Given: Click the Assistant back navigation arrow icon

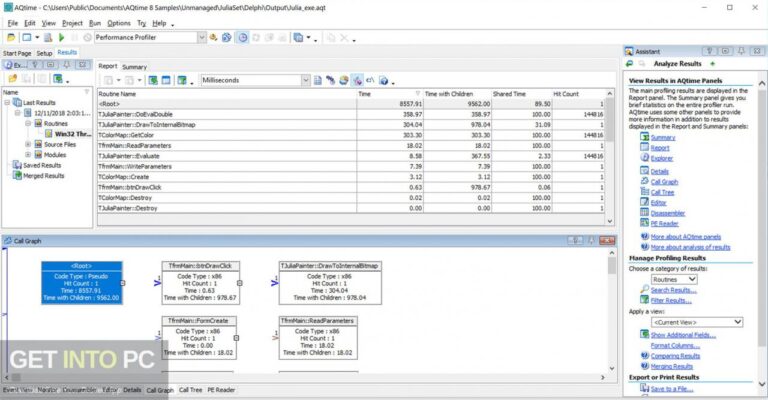Looking at the screenshot, I should [x=630, y=64].
